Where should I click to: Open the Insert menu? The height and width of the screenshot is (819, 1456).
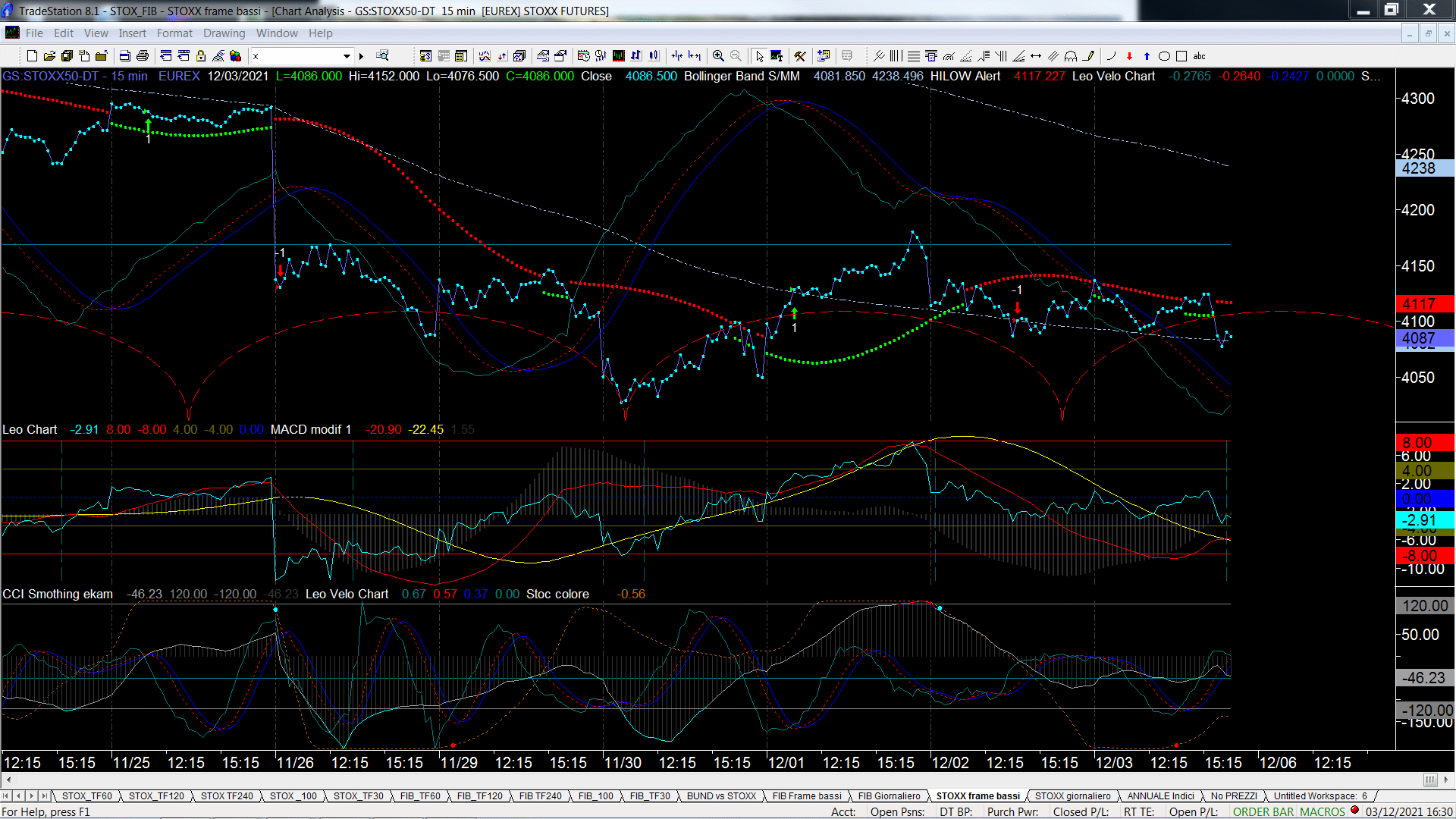pos(132,33)
